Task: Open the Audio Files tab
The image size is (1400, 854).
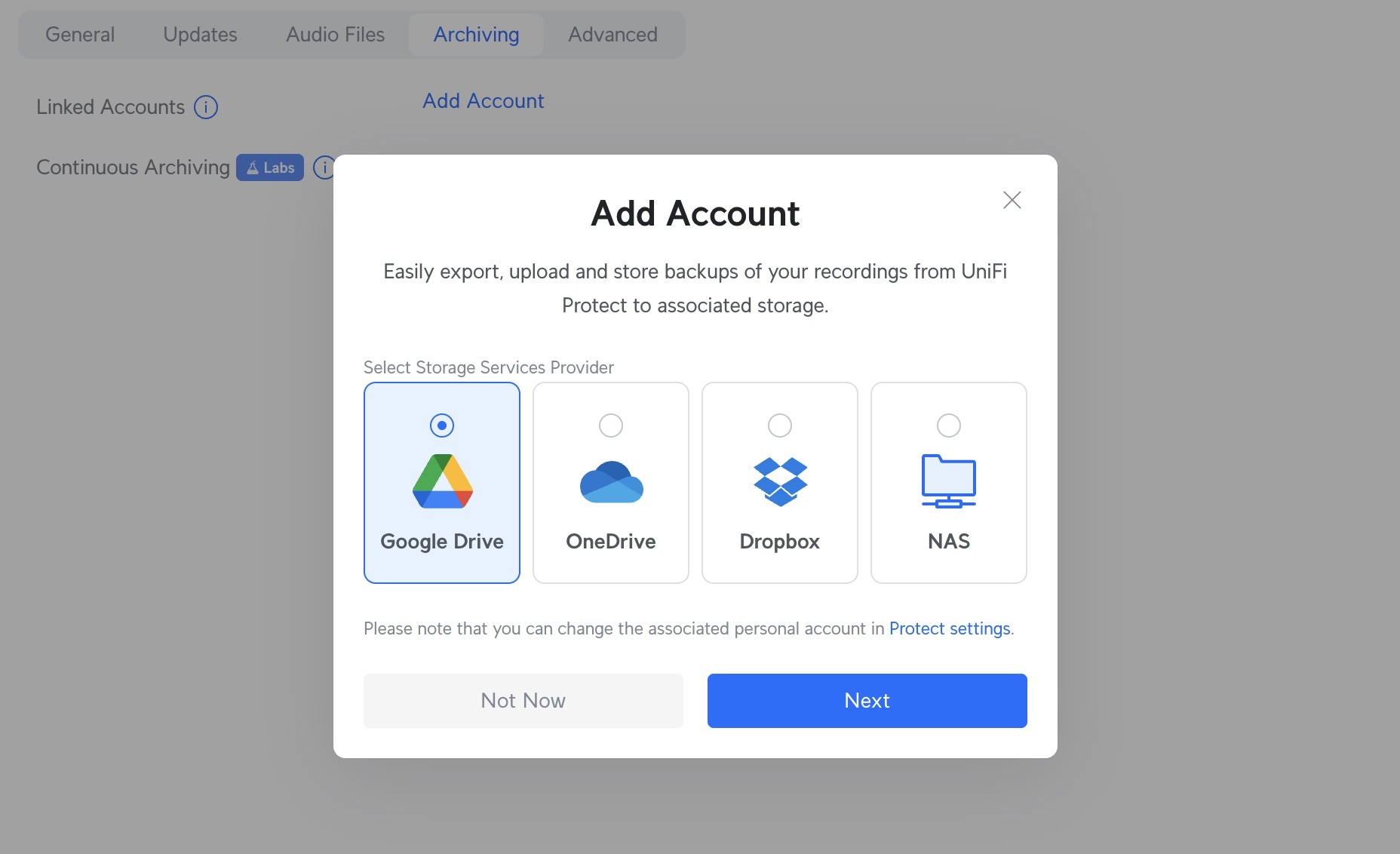Action: pyautogui.click(x=335, y=35)
